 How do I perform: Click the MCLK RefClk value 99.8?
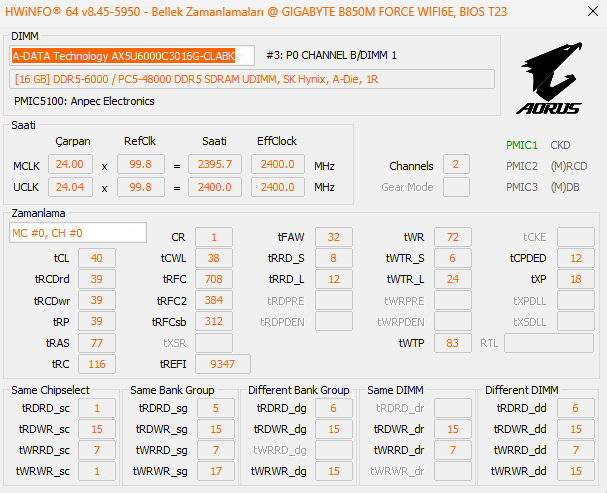(141, 164)
